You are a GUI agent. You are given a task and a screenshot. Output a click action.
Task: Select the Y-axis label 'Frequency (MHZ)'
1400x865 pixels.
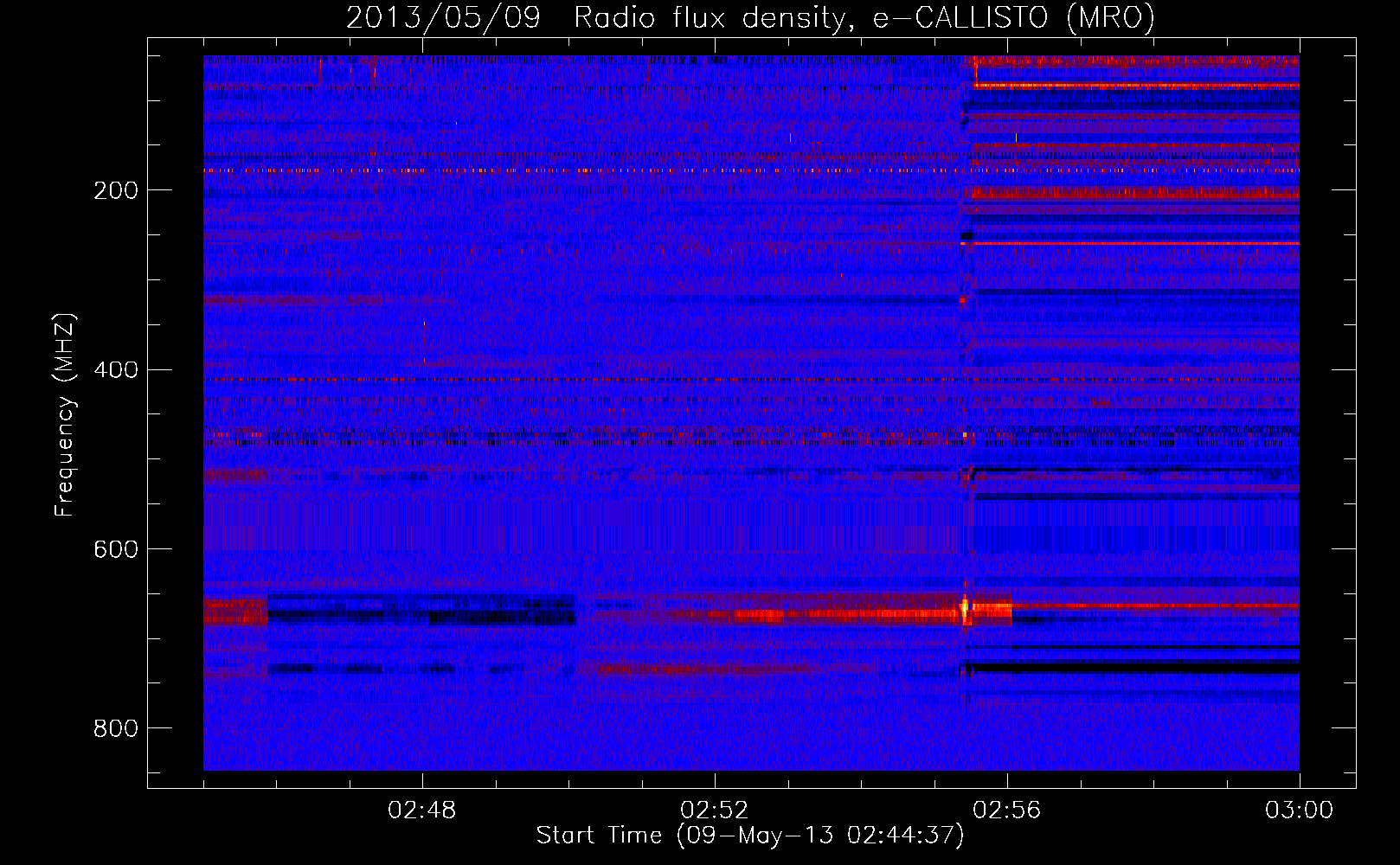point(65,415)
